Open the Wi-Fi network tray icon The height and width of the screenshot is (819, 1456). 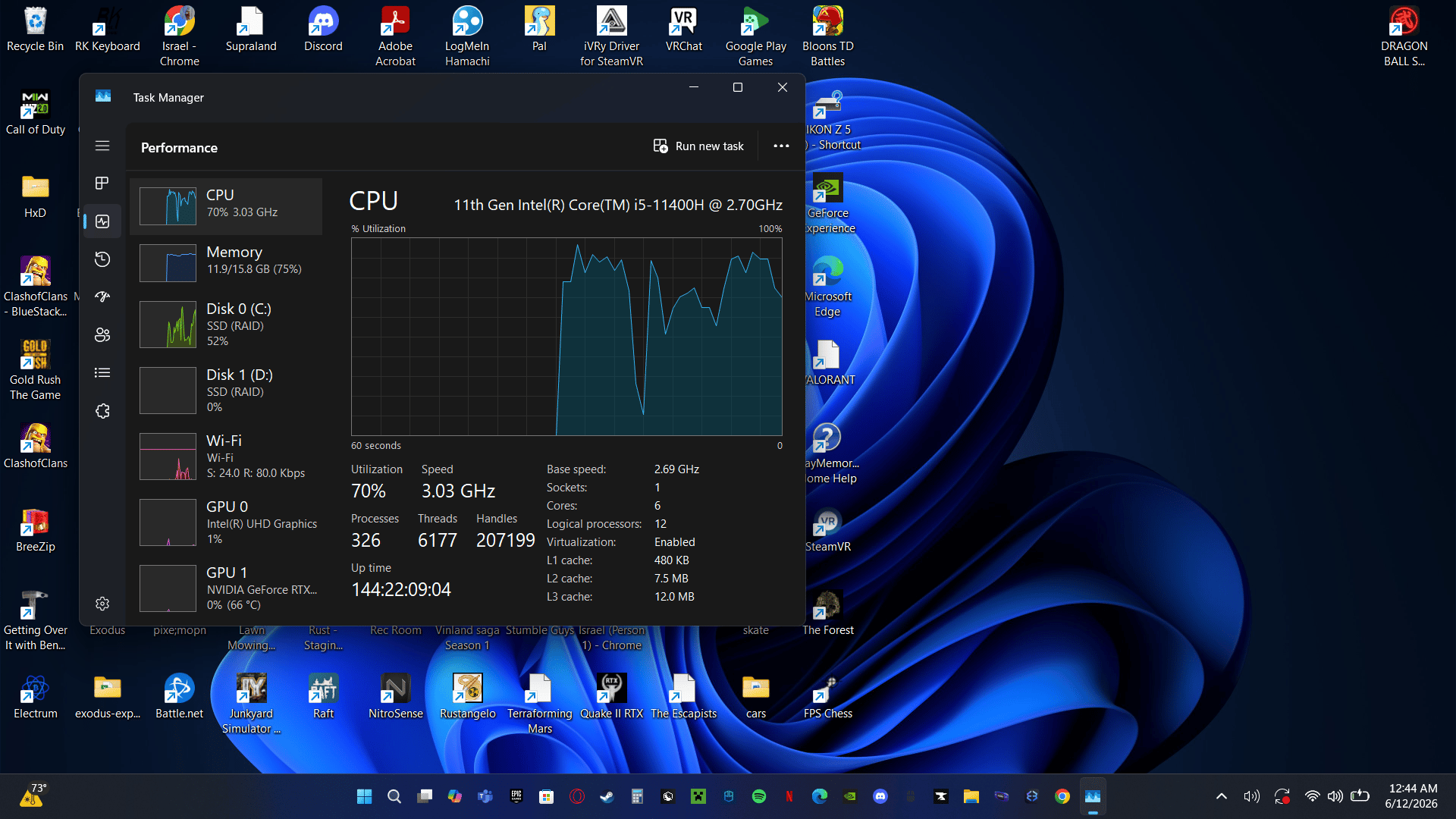pyautogui.click(x=1312, y=796)
